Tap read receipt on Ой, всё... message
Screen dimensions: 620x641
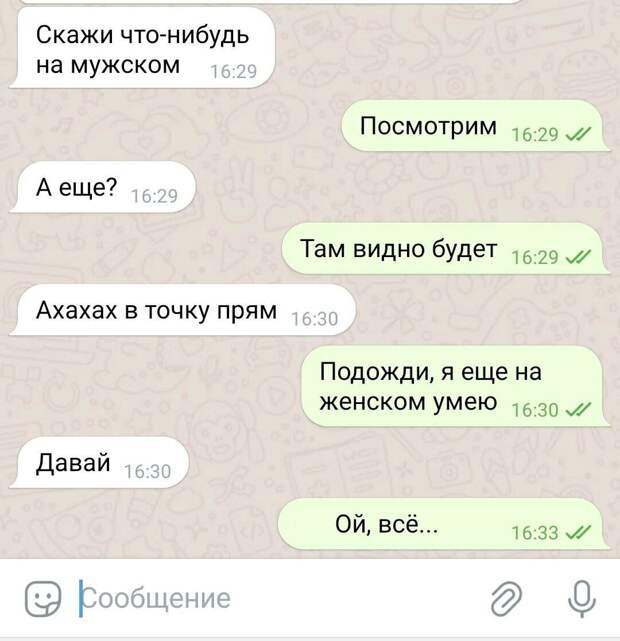(577, 532)
